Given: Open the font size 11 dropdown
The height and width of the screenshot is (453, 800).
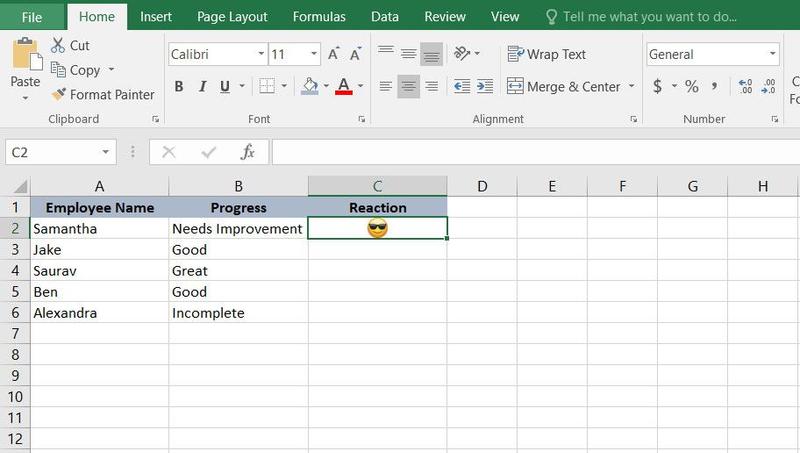Looking at the screenshot, I should [x=314, y=54].
